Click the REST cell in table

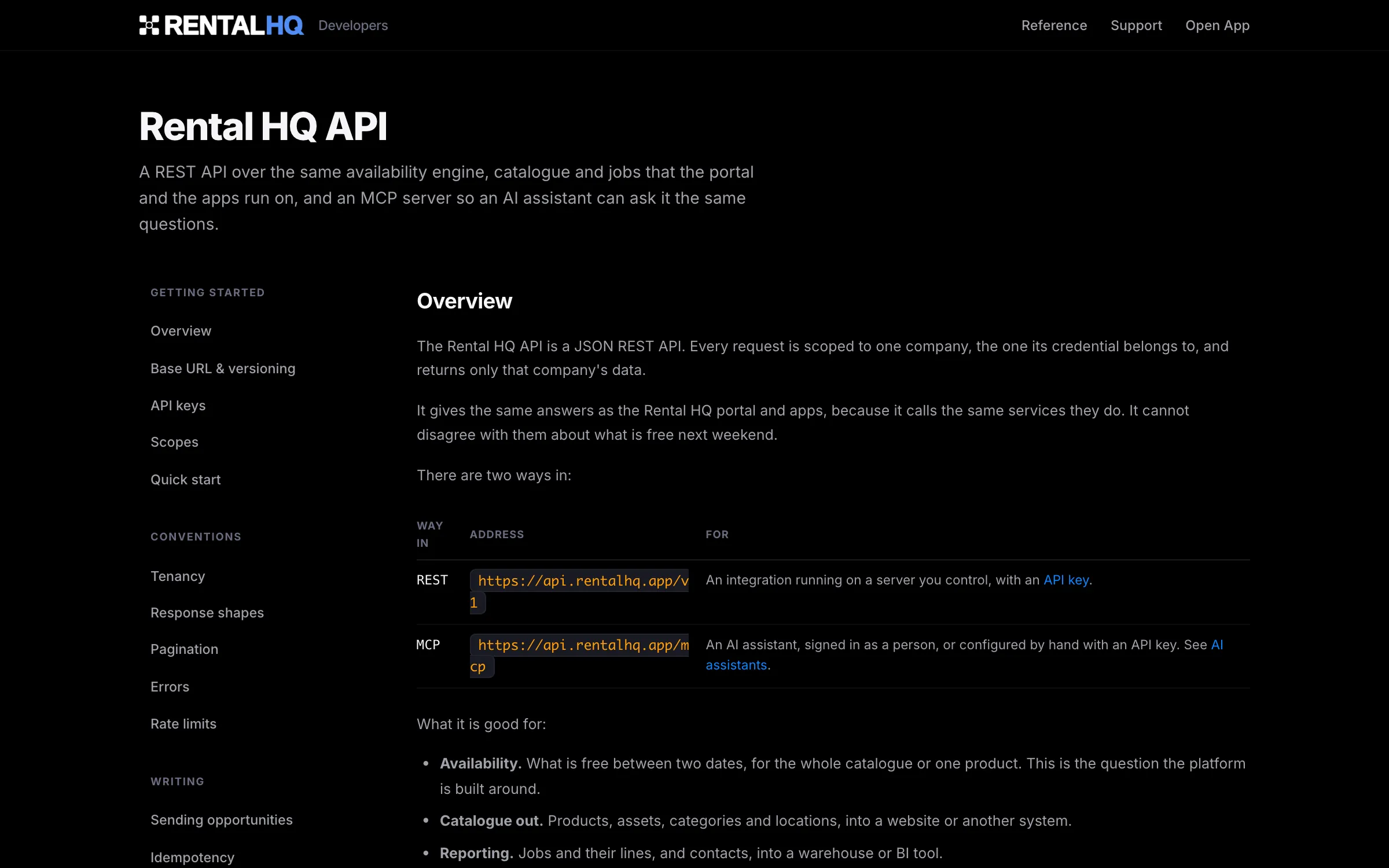click(x=432, y=580)
